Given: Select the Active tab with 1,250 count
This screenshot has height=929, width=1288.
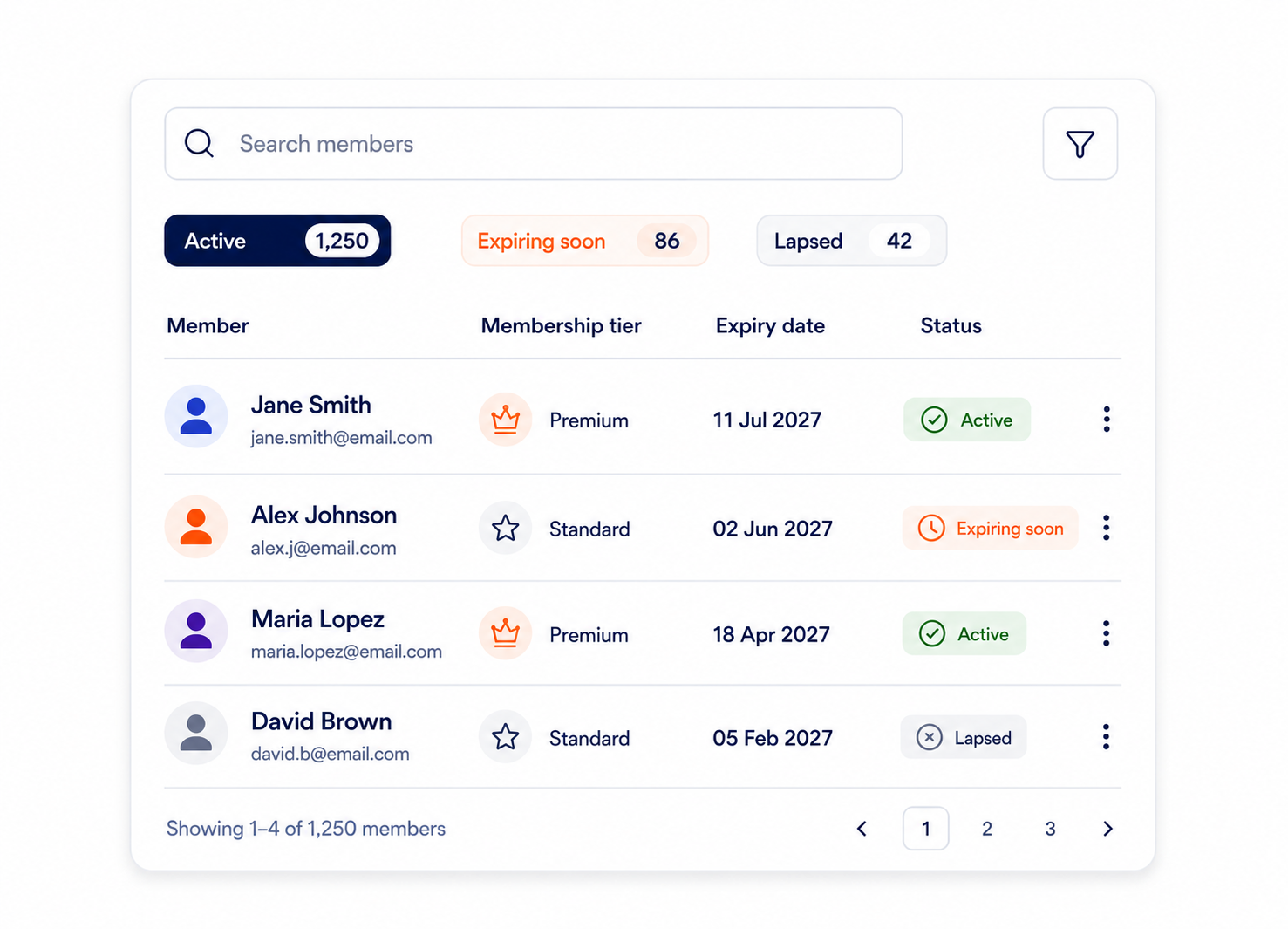Looking at the screenshot, I should tap(277, 241).
